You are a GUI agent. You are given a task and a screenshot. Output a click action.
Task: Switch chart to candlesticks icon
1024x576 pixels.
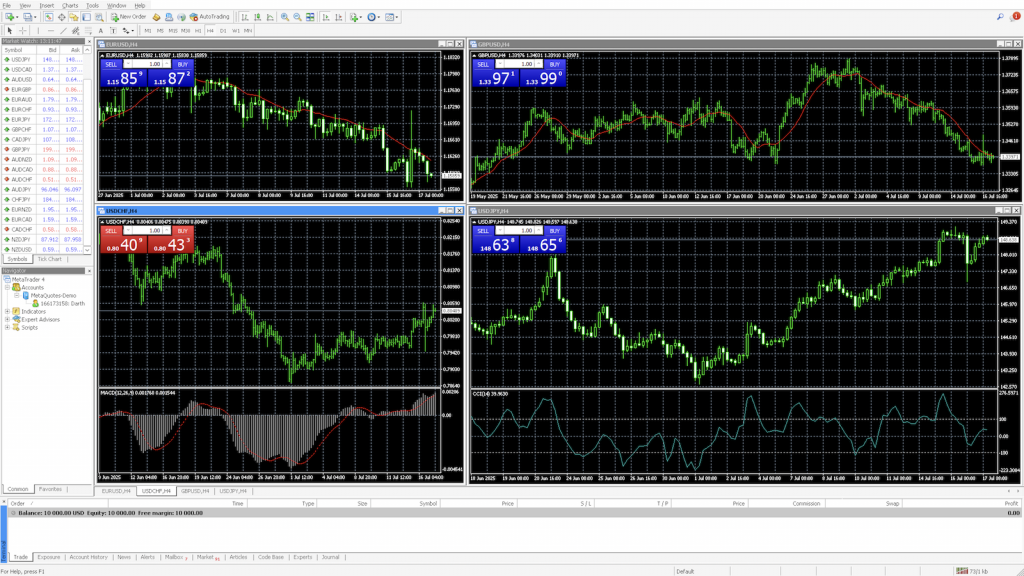[257, 17]
